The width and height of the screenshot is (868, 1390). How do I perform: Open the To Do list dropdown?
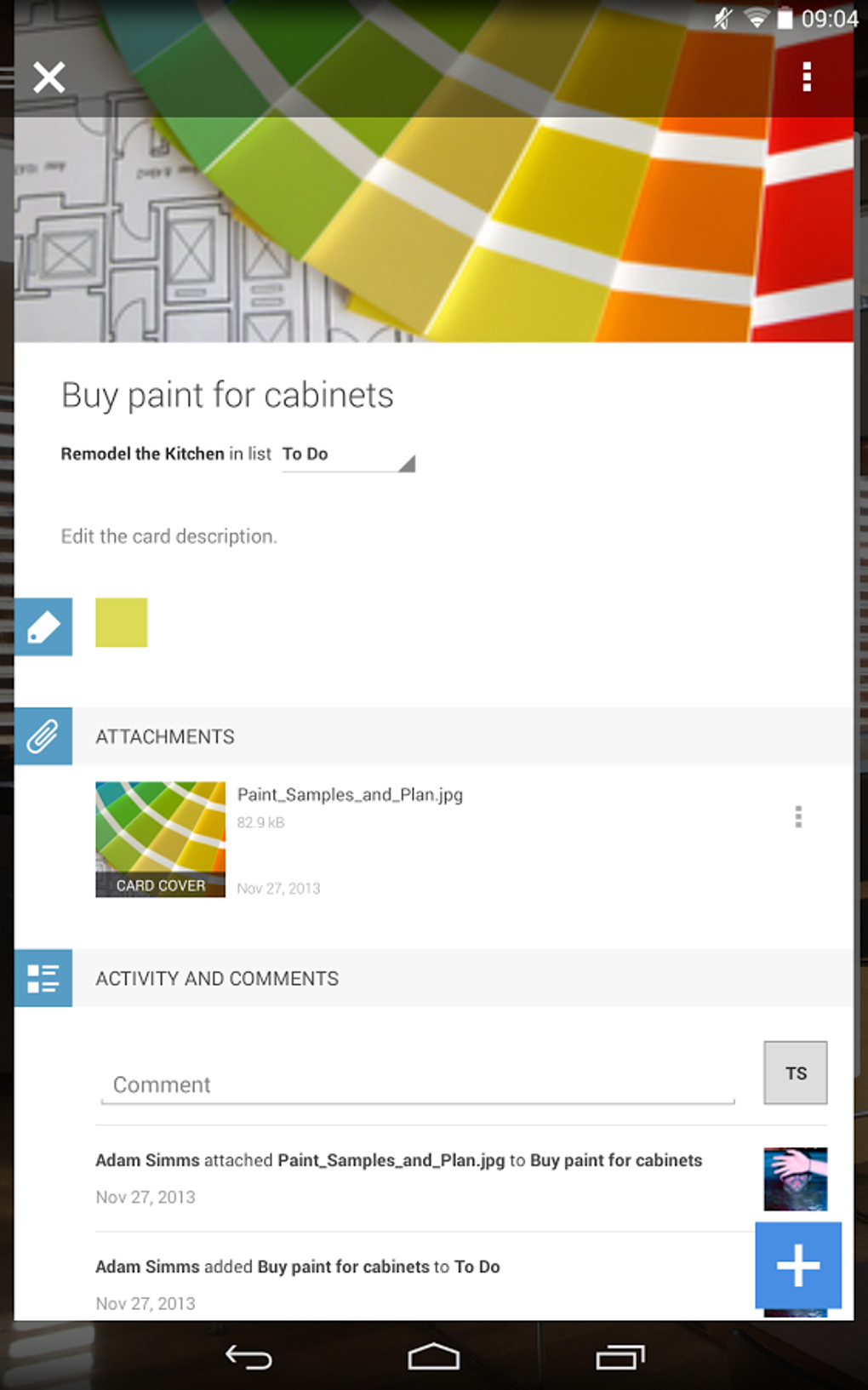click(x=348, y=455)
